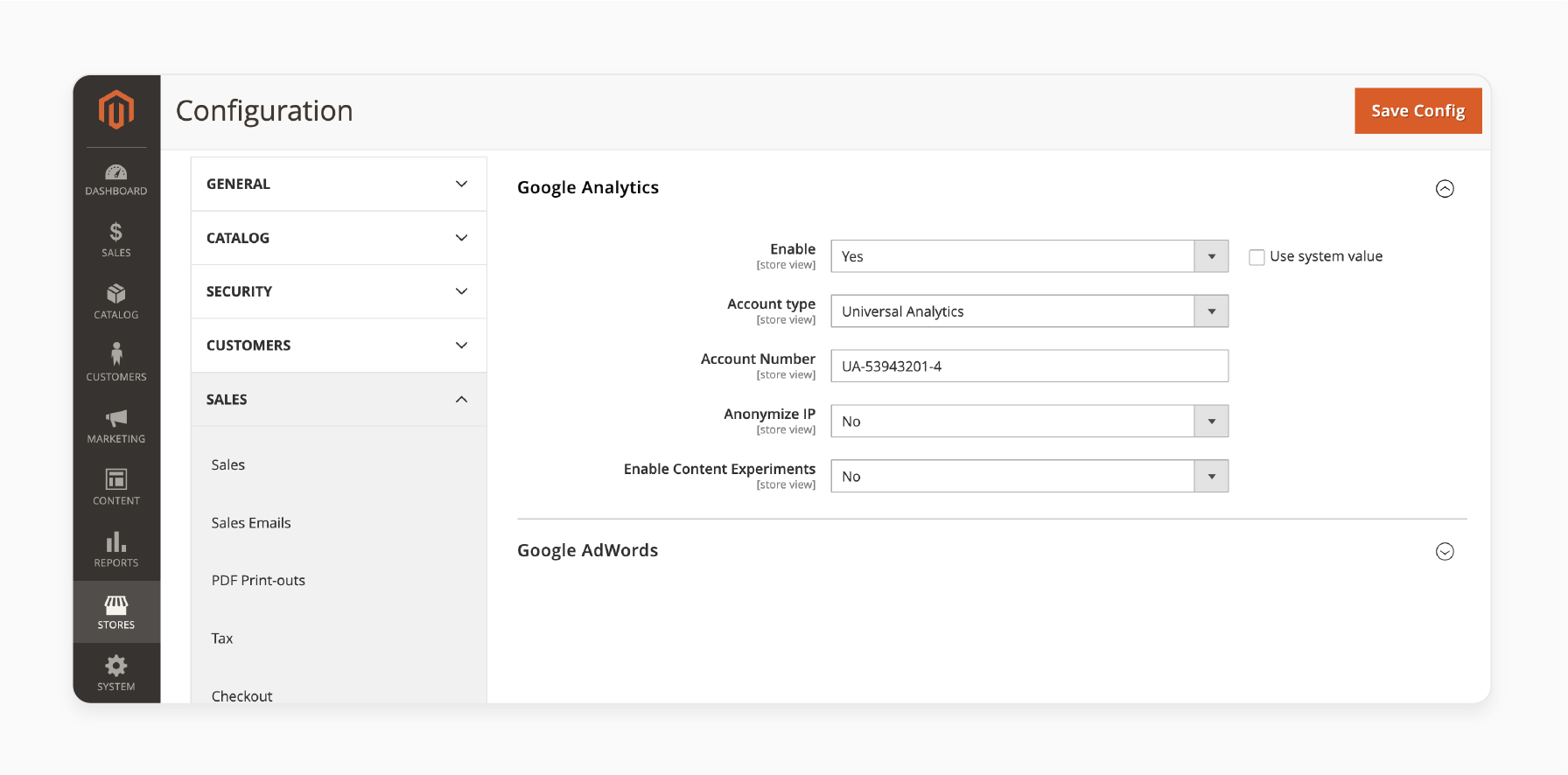Open the Anonymize IP dropdown
The image size is (1568, 775).
pos(1029,421)
